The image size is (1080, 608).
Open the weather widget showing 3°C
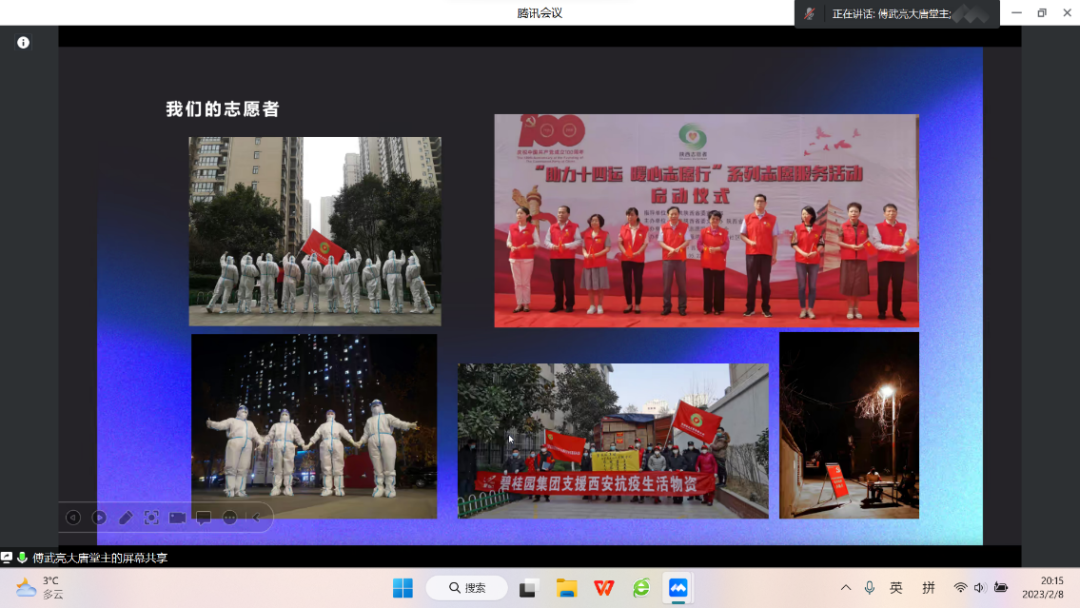coord(40,587)
